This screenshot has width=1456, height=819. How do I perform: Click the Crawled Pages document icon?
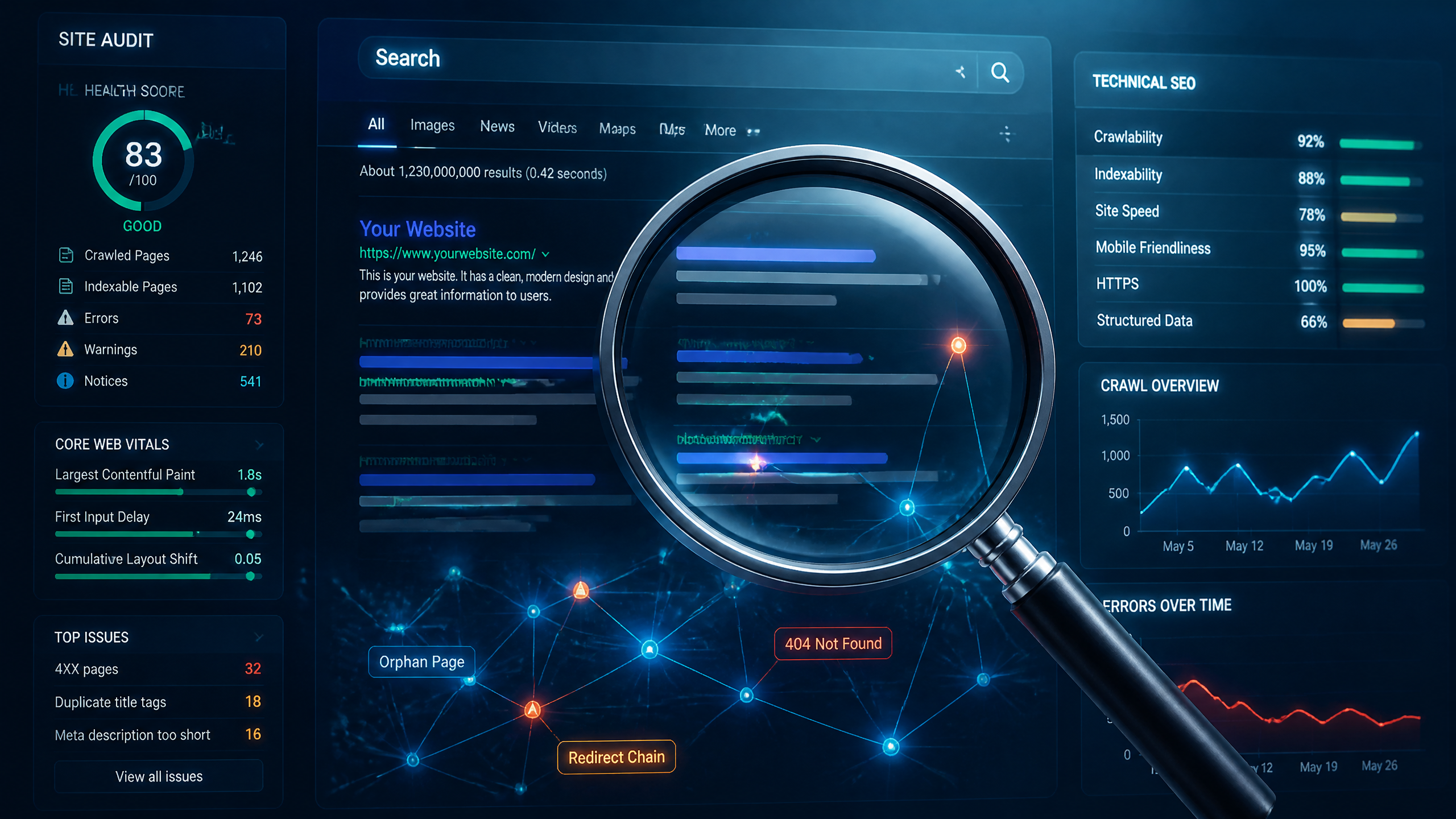coord(66,255)
